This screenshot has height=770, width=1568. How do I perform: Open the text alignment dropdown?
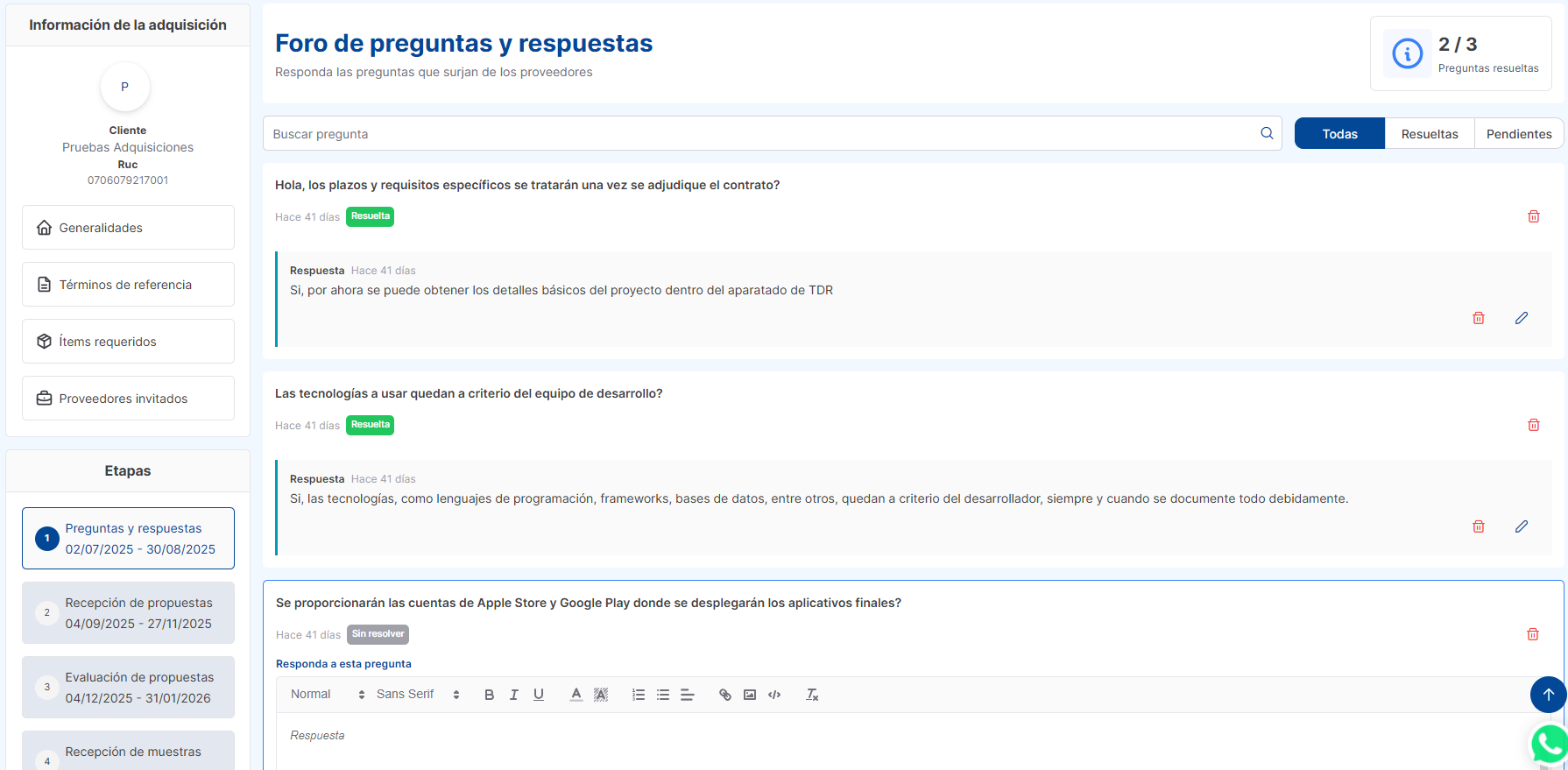click(x=688, y=695)
